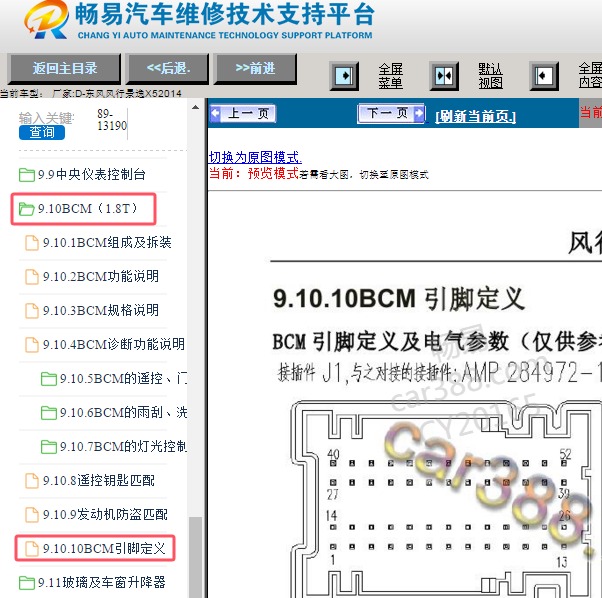Click the 查询 search button
Screen dimensions: 602x598
pos(42,132)
